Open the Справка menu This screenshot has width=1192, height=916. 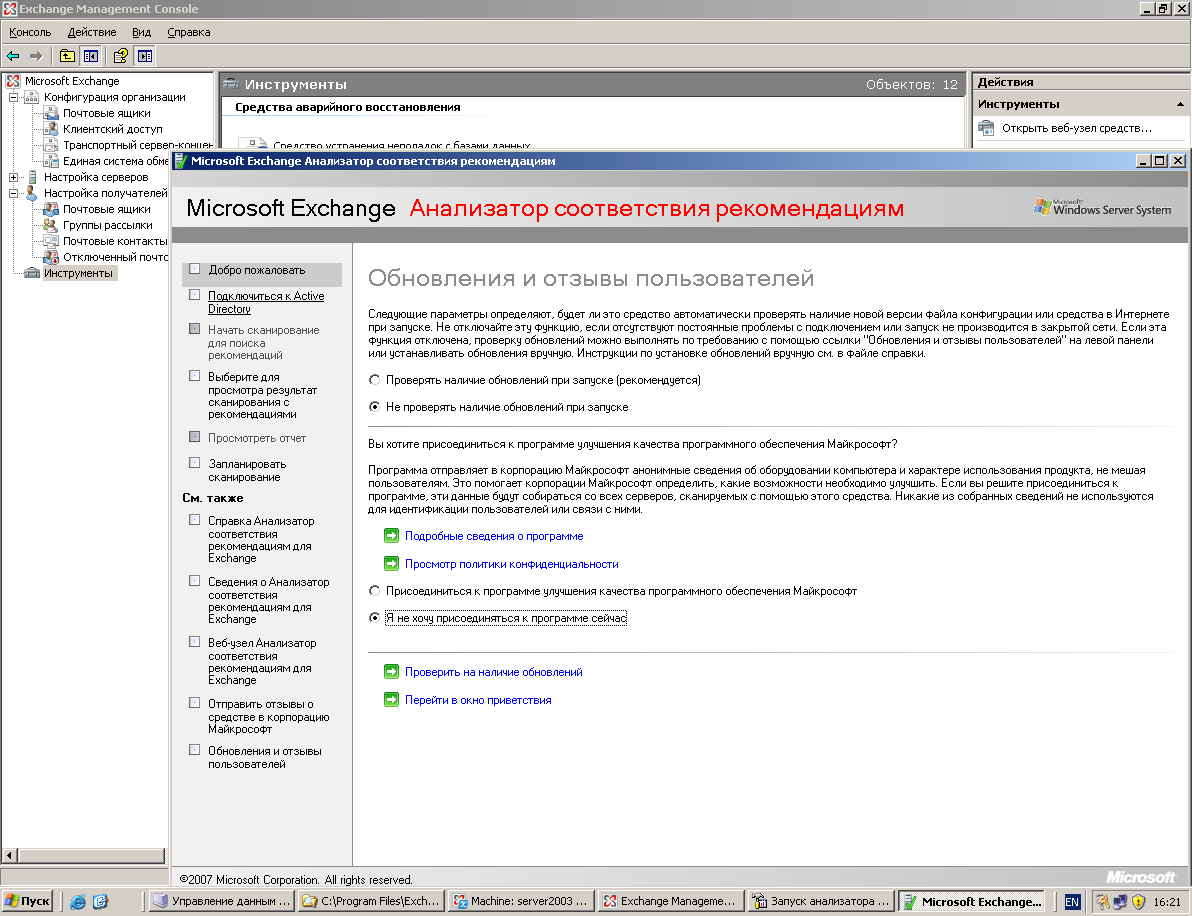(189, 32)
